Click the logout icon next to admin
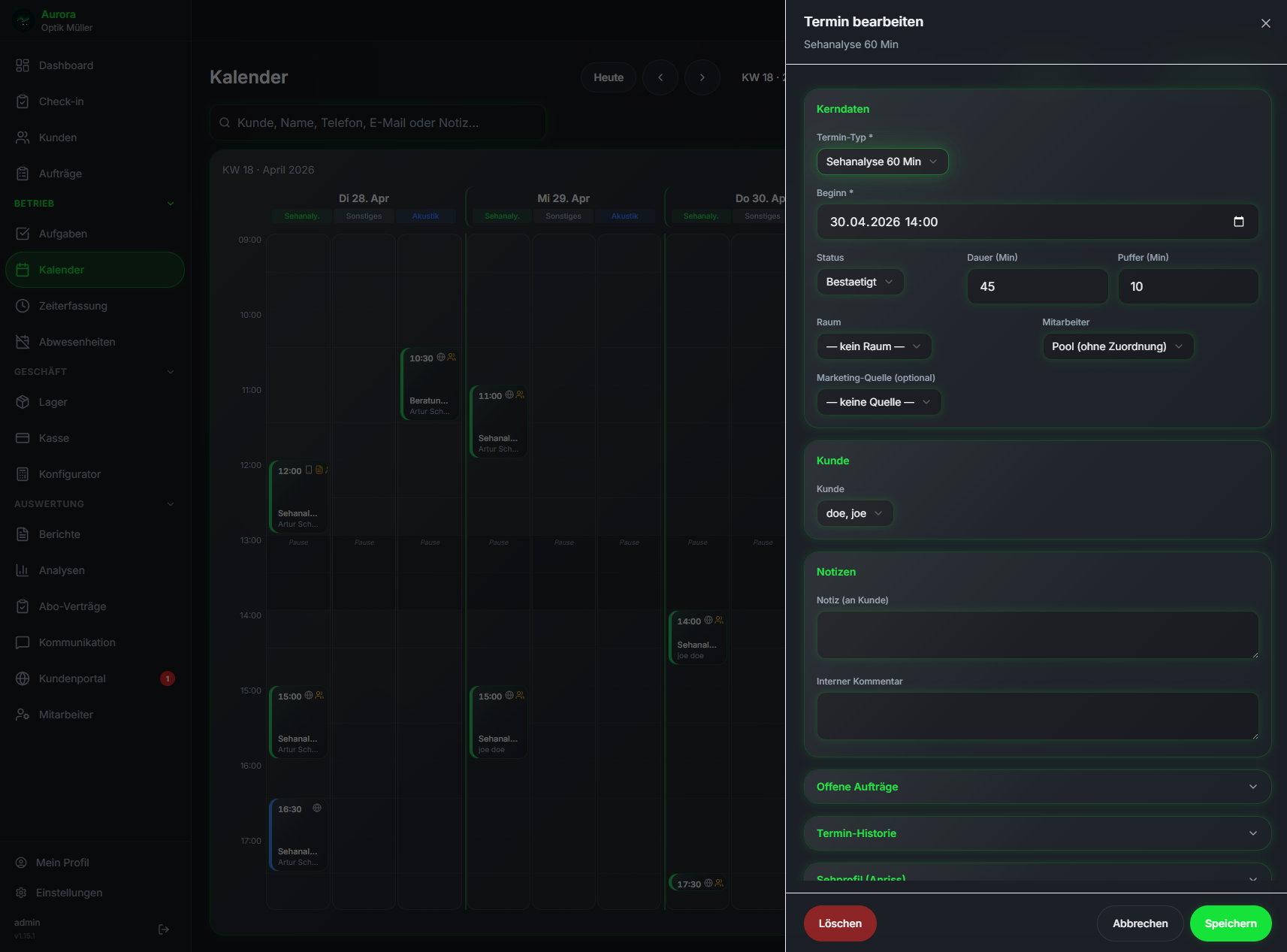The width and height of the screenshot is (1287, 952). click(x=164, y=929)
